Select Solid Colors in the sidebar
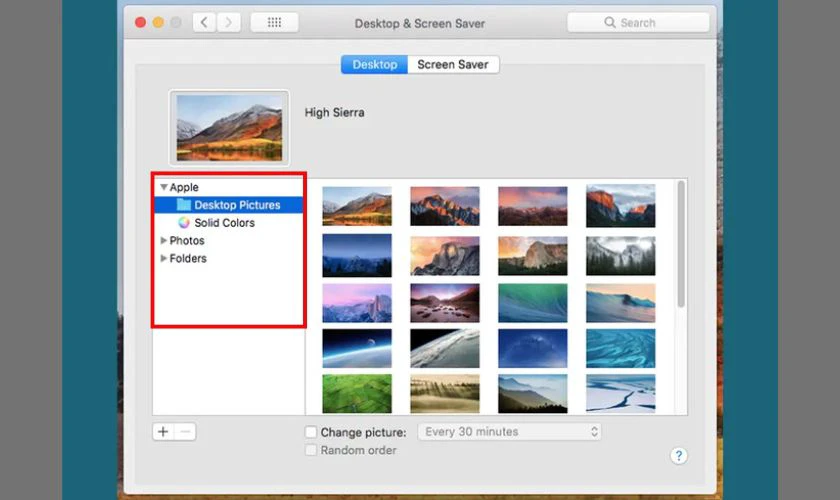This screenshot has height=500, width=840. click(x=229, y=222)
